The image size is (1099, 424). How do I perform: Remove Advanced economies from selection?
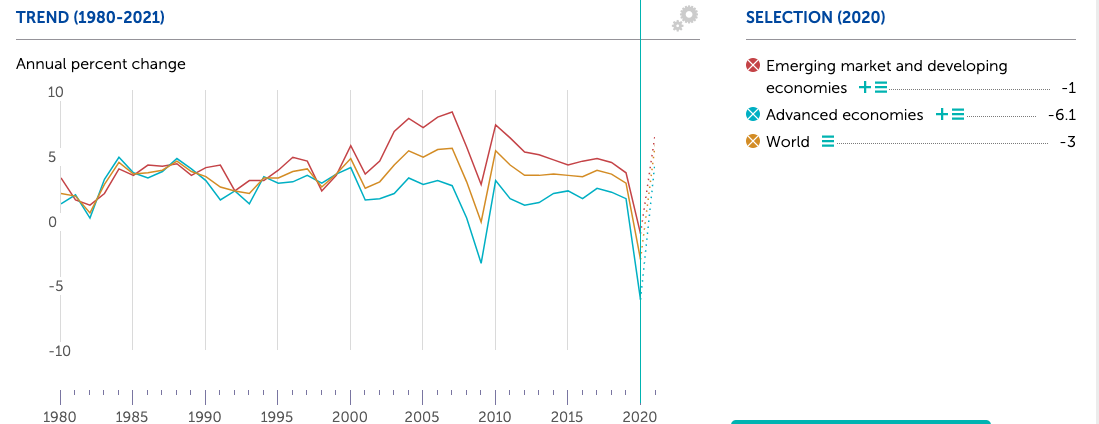754,115
